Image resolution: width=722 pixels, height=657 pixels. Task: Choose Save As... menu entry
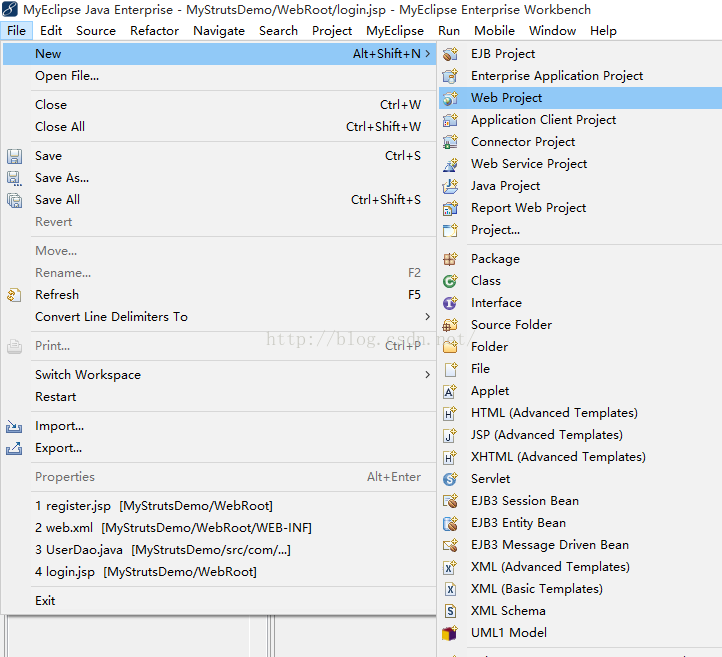coord(219,178)
